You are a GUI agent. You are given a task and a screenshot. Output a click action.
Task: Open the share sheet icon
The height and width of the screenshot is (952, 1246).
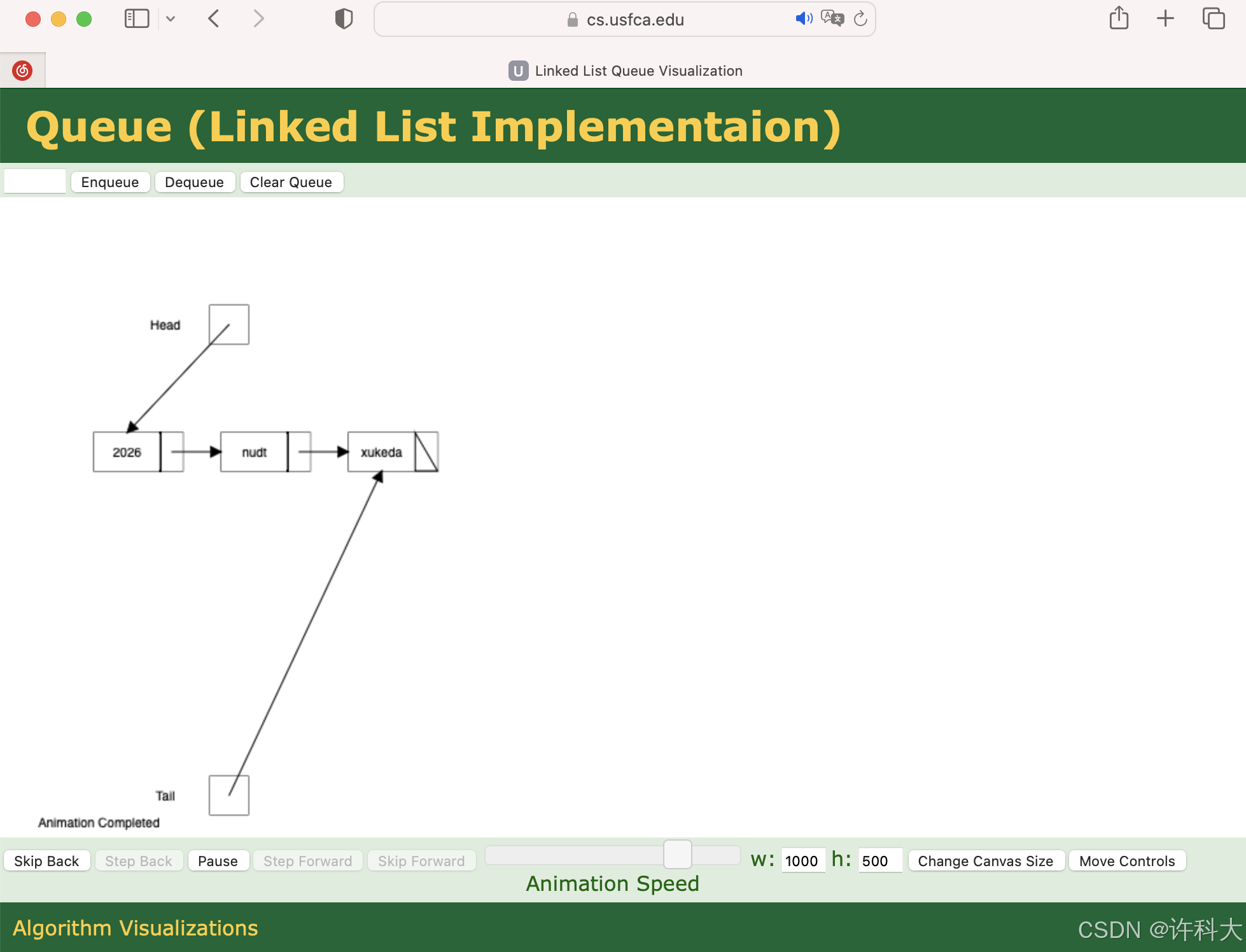pyautogui.click(x=1119, y=18)
